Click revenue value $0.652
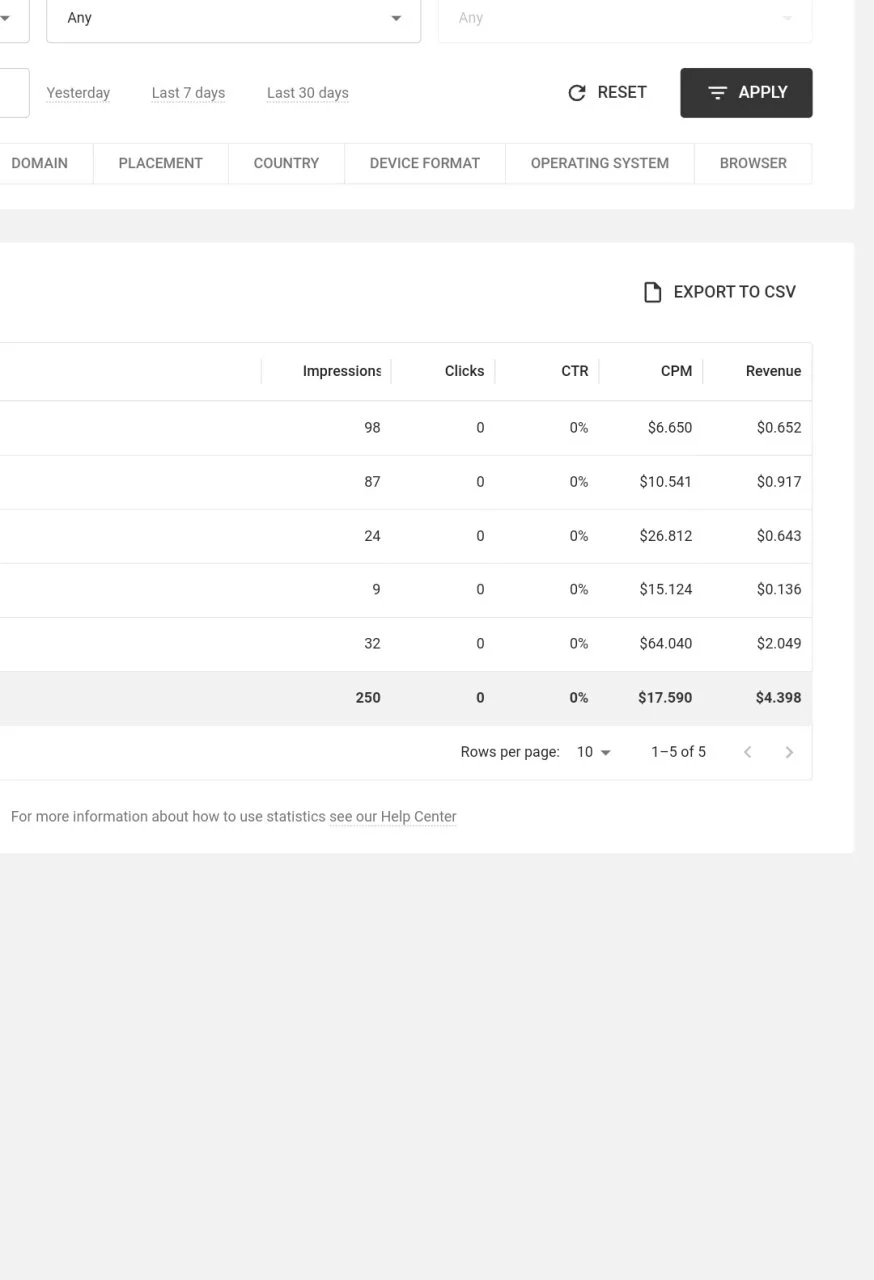The height and width of the screenshot is (1280, 874). [779, 428]
